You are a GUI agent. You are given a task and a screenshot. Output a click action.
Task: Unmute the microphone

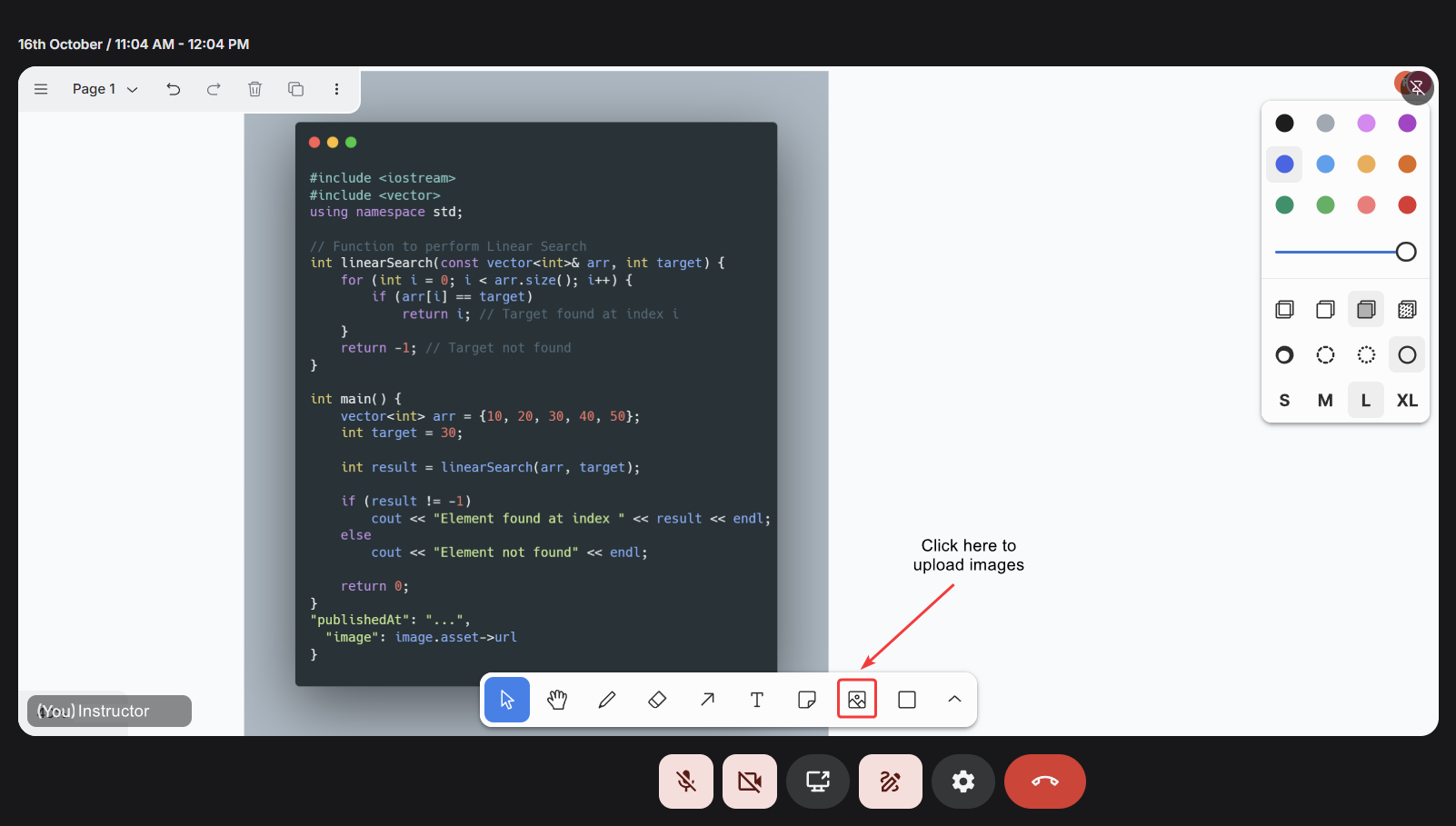(x=686, y=781)
